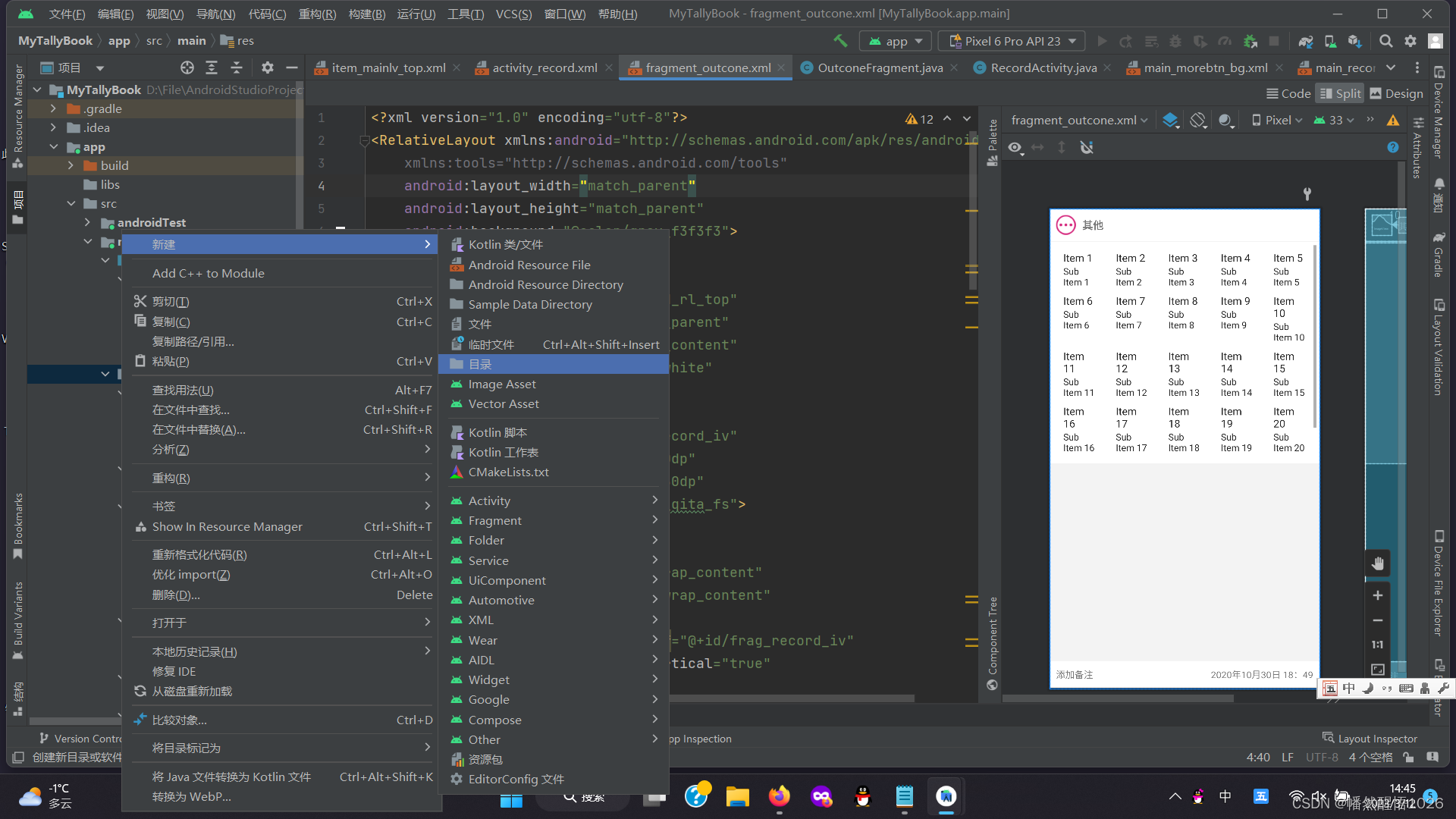Click the orientation rotate icon in preview
This screenshot has height=819, width=1456.
coord(1197,120)
